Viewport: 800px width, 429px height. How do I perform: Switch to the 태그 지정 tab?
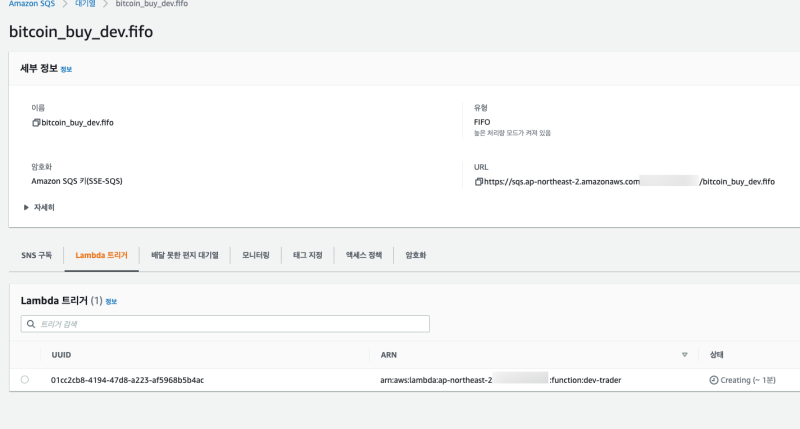tap(307, 255)
